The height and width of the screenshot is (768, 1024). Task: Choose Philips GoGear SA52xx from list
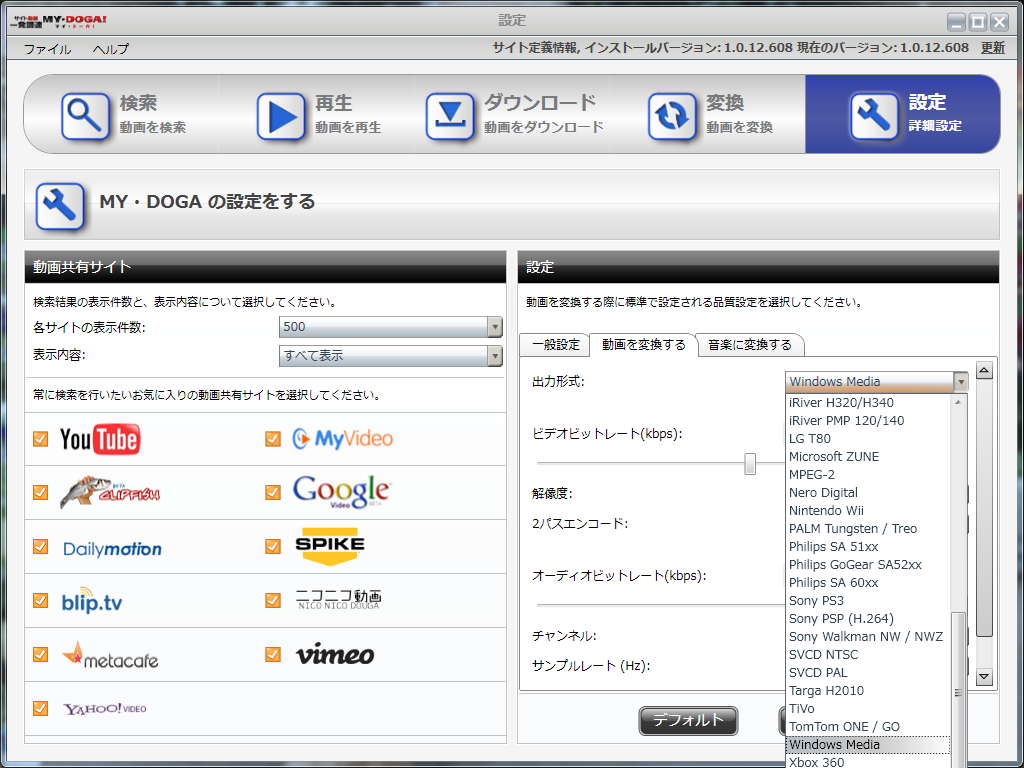coord(868,565)
